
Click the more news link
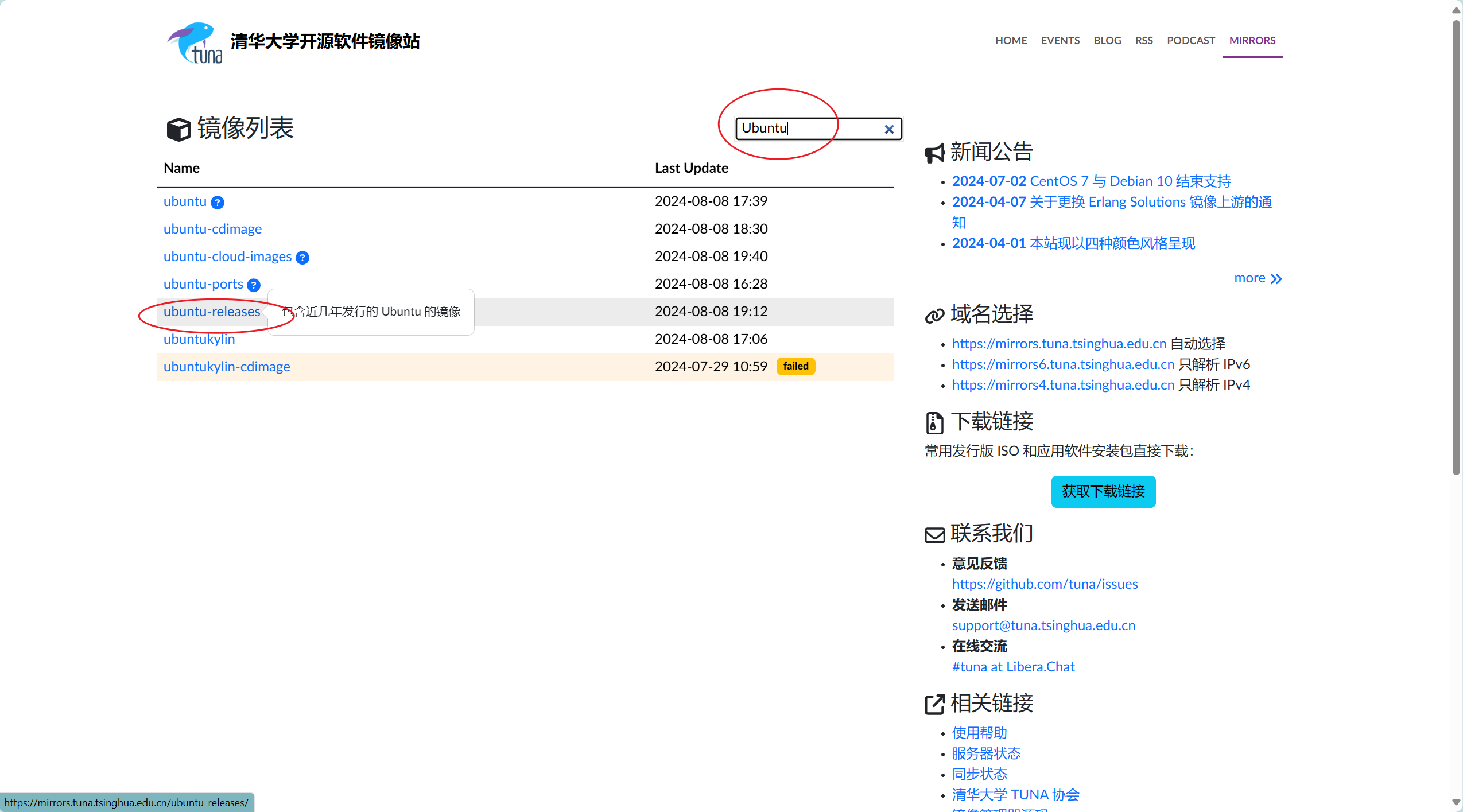[x=1258, y=278]
